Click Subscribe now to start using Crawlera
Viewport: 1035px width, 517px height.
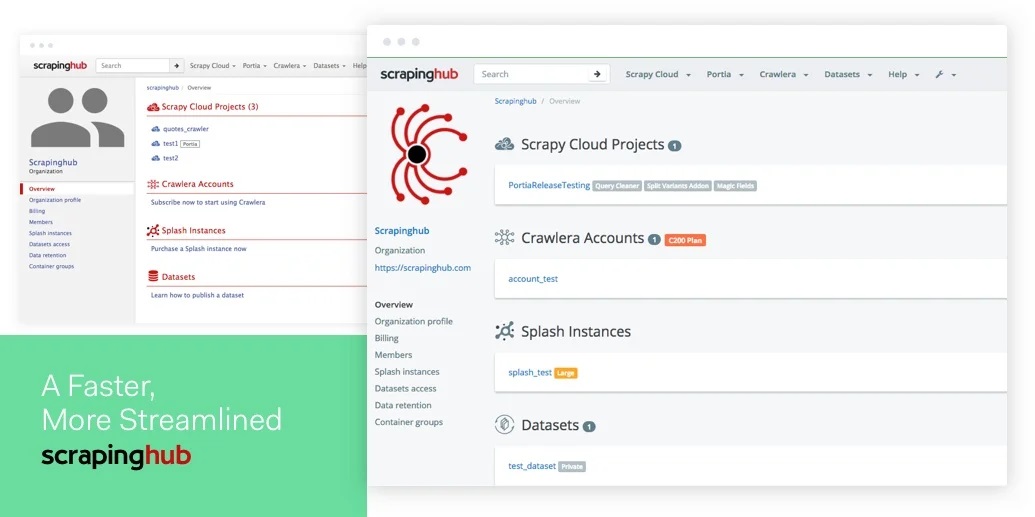pos(208,203)
